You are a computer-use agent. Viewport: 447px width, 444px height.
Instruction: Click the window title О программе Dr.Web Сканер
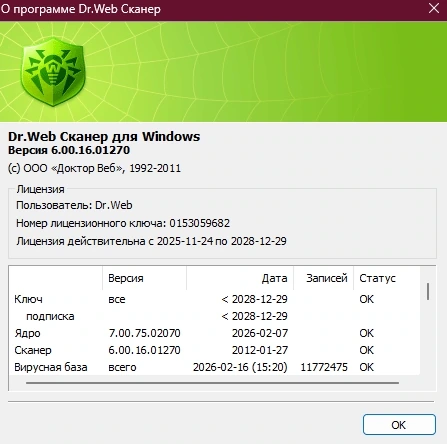pos(81,9)
